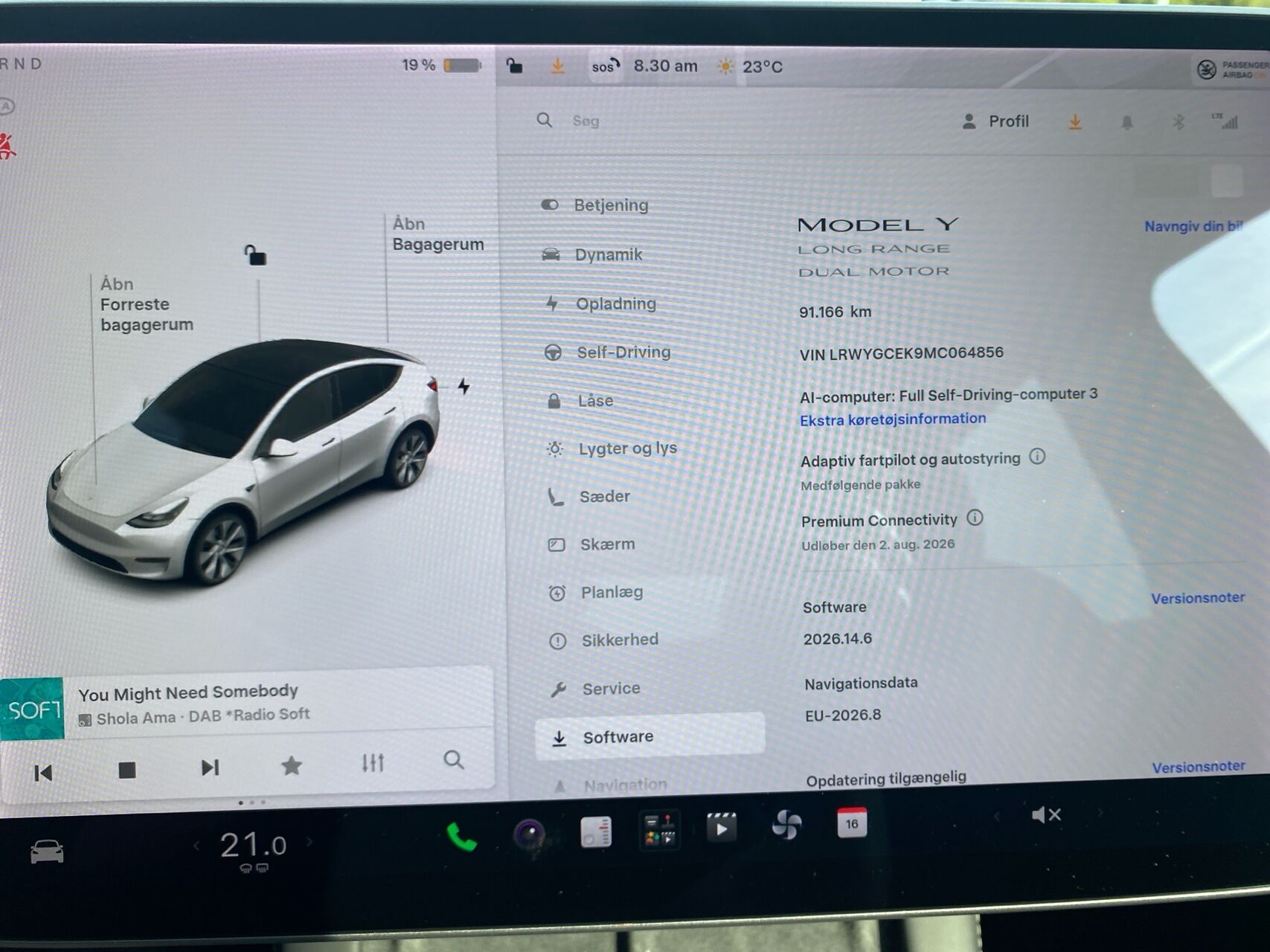Open the Sæder menu
Viewport: 1270px width, 952px height.
coord(589,497)
